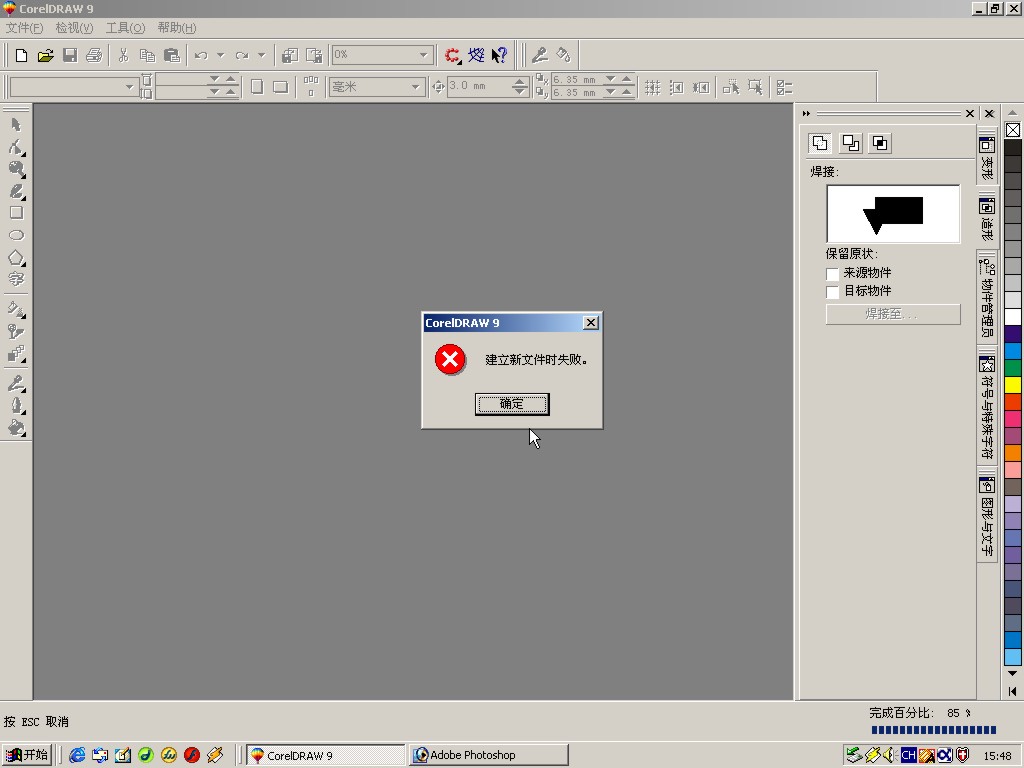
Task: Select the Zoom magnifier tool
Action: pyautogui.click(x=16, y=169)
